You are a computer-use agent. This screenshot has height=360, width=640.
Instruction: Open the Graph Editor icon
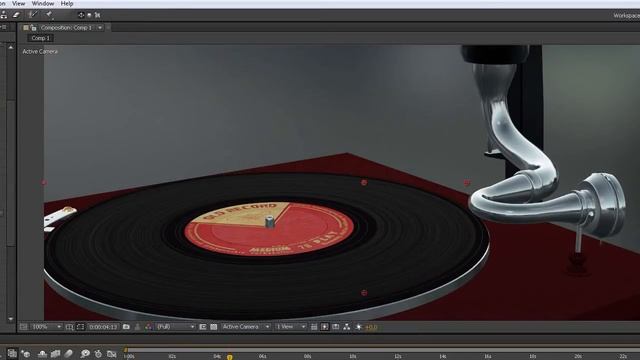pos(111,354)
